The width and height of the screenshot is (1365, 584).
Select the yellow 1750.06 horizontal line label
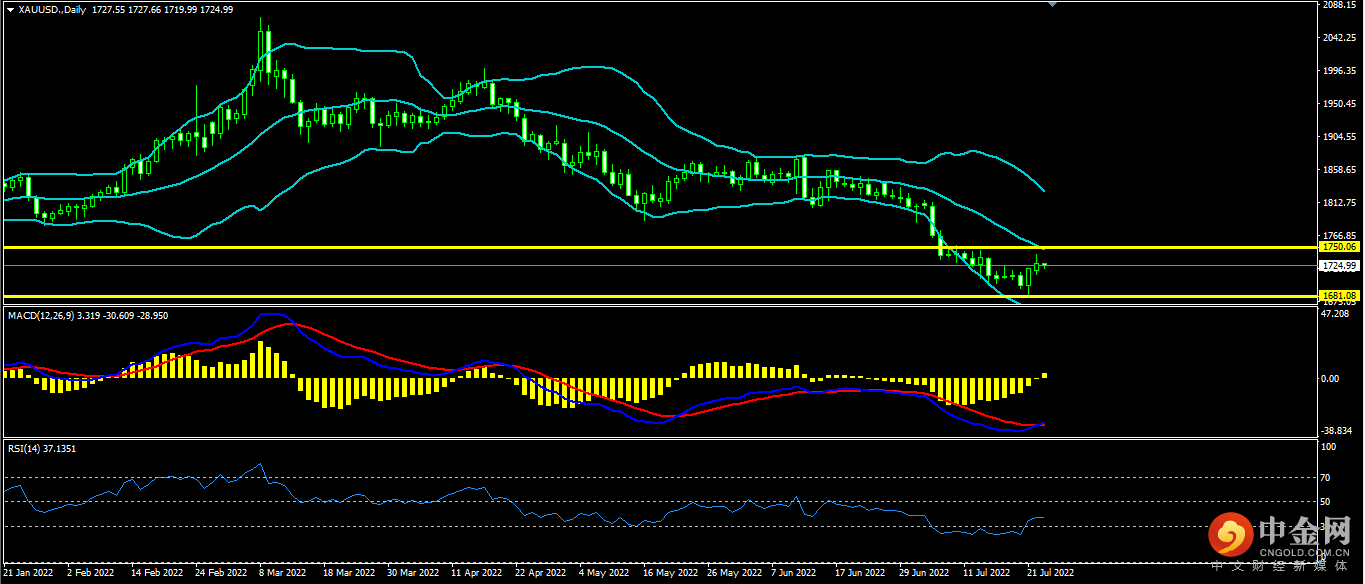tap(1338, 246)
